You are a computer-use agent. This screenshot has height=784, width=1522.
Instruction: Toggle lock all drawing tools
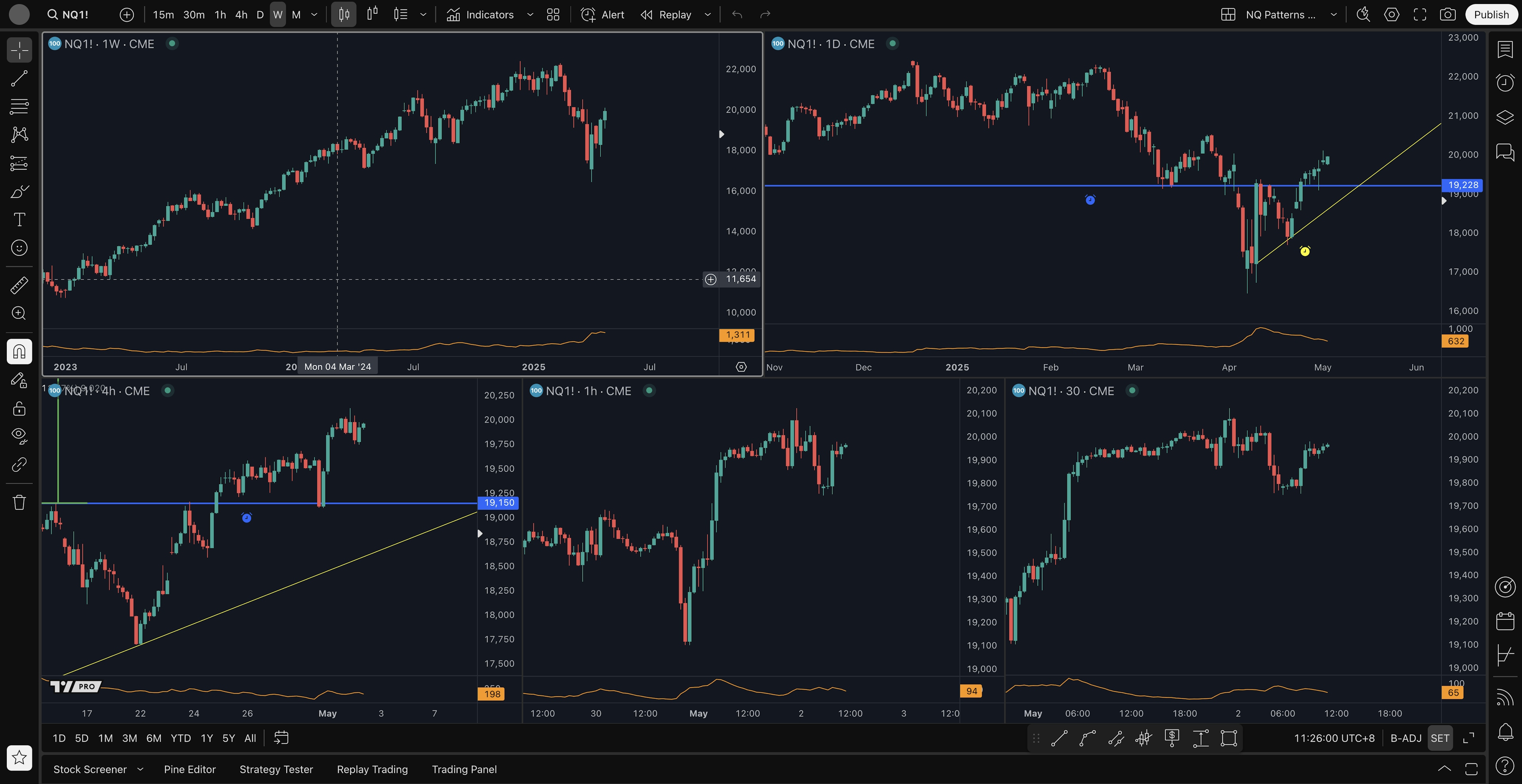19,408
